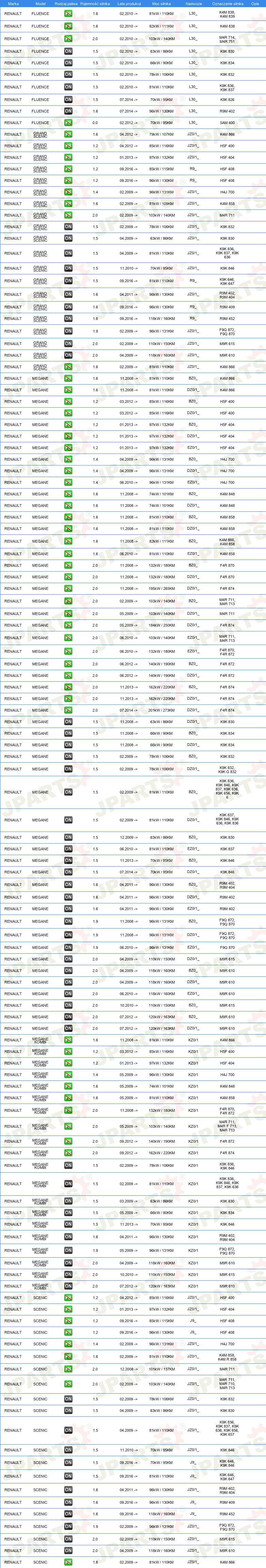Click the 101kW / 137KM power cell
This screenshot has width=266, height=1568.
pos(161,1369)
